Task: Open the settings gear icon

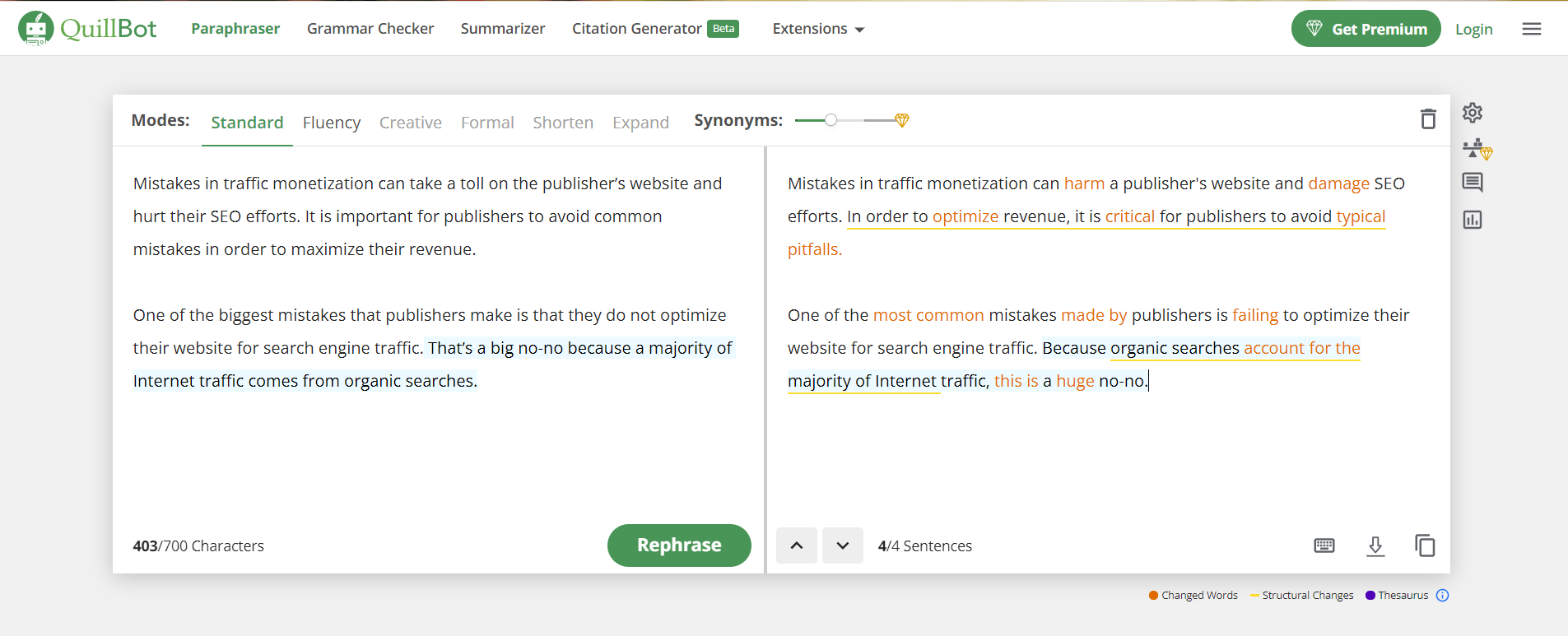Action: tap(1473, 113)
